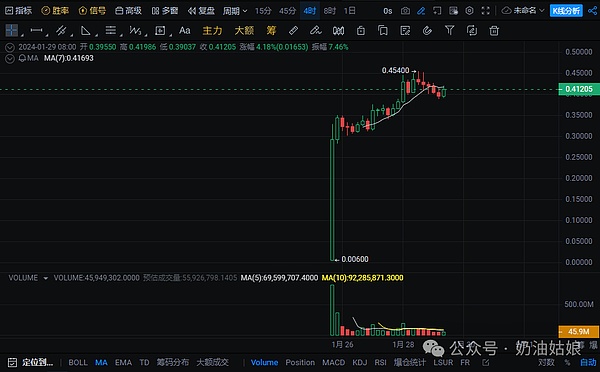Open the 高级 advanced options
This screenshot has width=600, height=372.
point(129,11)
